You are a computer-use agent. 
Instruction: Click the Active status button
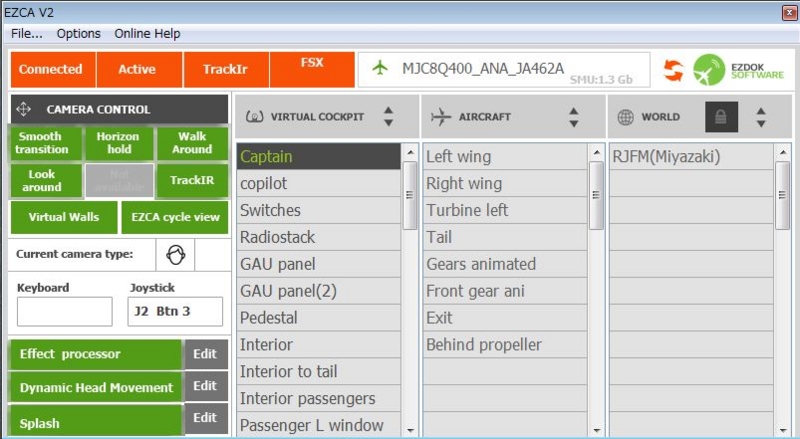[x=140, y=69]
